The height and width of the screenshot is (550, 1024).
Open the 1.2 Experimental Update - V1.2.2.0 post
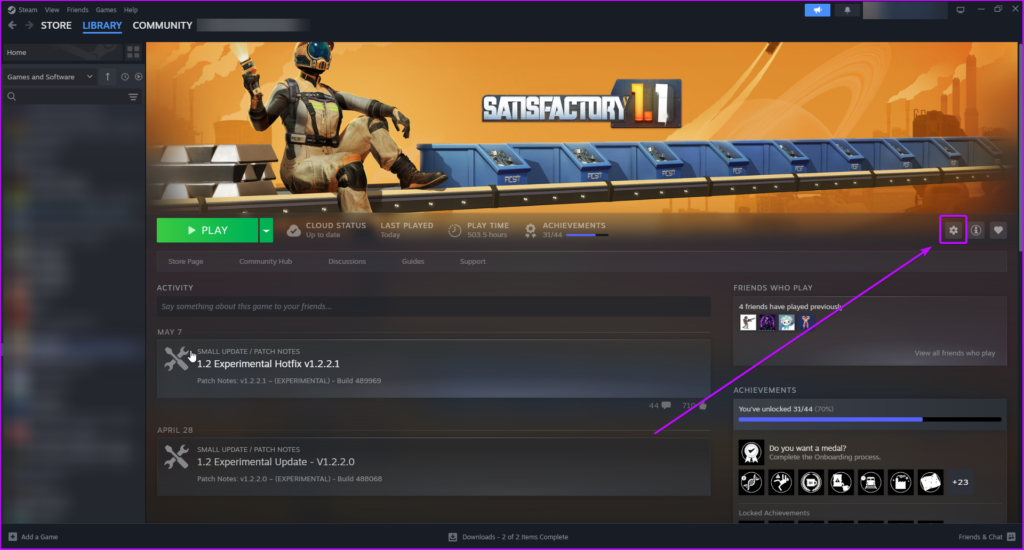[276, 462]
